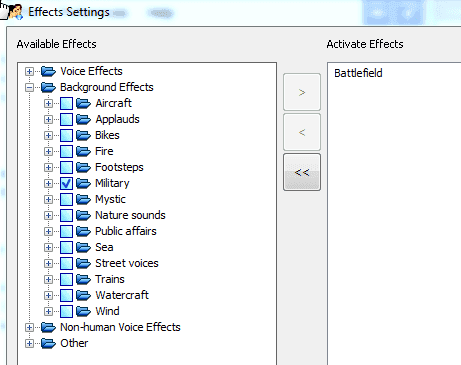Screen dimensions: 461x365
Task: Click the Trains folder icon
Action: [83, 279]
